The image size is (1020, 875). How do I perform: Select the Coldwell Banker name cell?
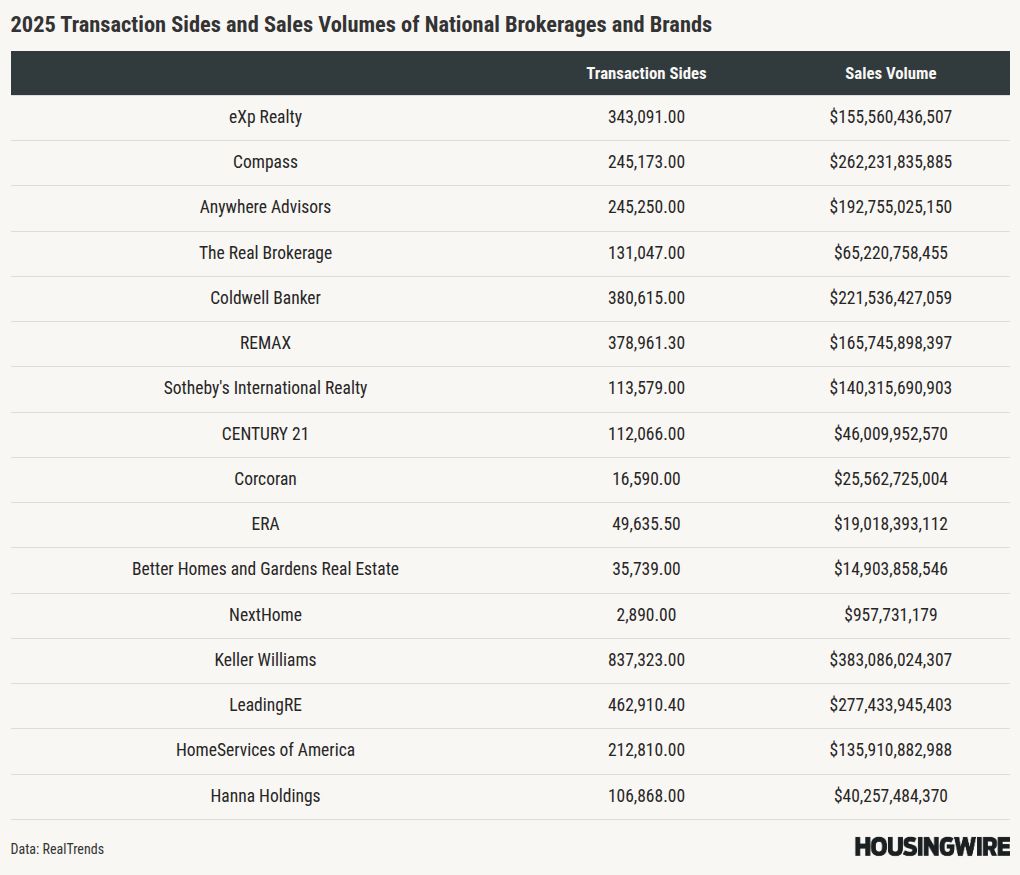click(x=265, y=297)
